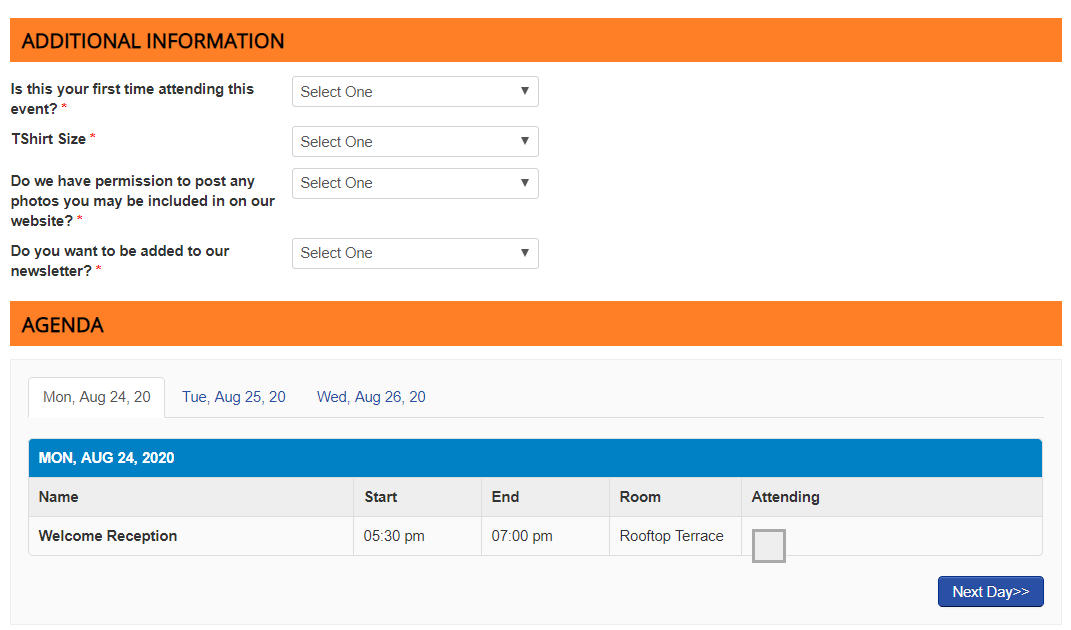
Task: Click the blue MON, AUG 24, 2020 banner
Action: point(106,458)
